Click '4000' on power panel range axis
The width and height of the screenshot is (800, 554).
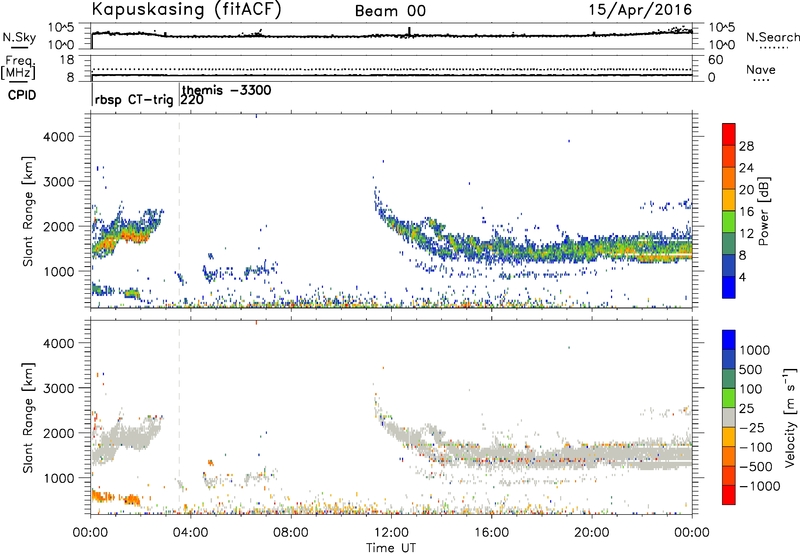pyautogui.click(x=58, y=137)
